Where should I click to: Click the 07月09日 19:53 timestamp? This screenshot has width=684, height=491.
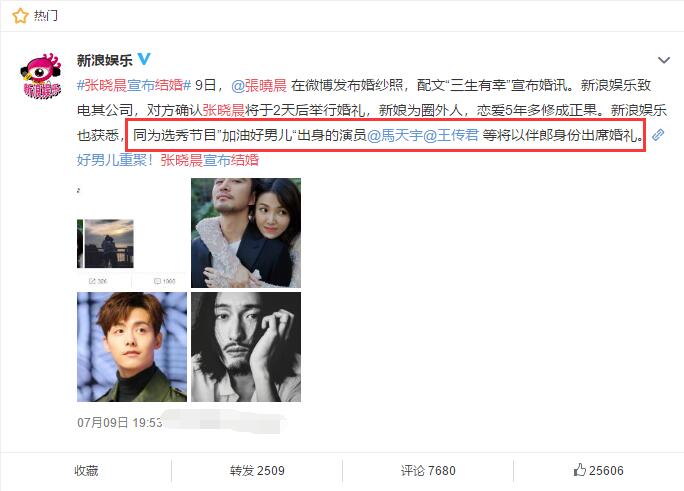pos(119,423)
